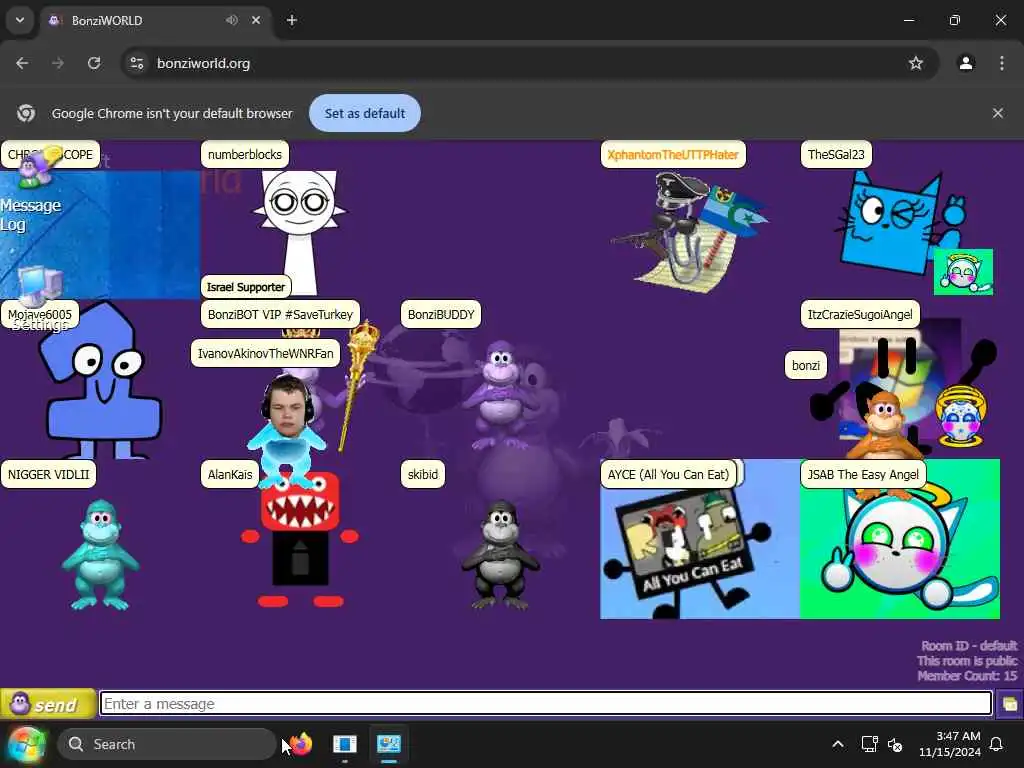The width and height of the screenshot is (1024, 768).
Task: Open the Chrome three-dot menu
Action: click(x=1002, y=63)
